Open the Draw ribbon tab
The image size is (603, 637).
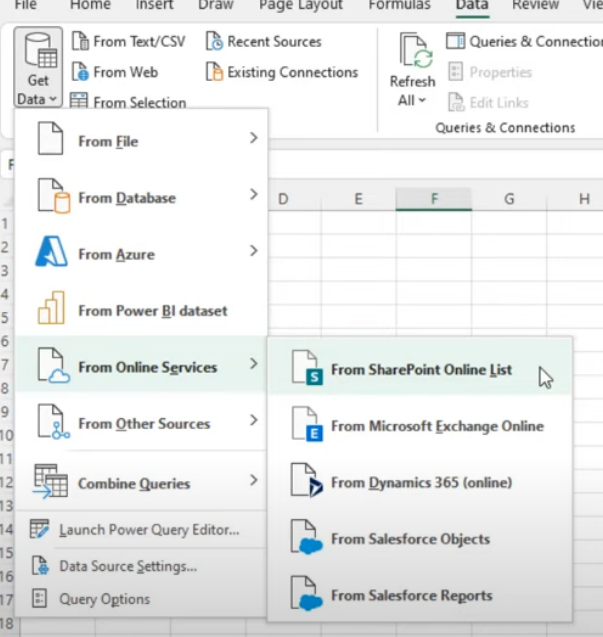pos(216,4)
